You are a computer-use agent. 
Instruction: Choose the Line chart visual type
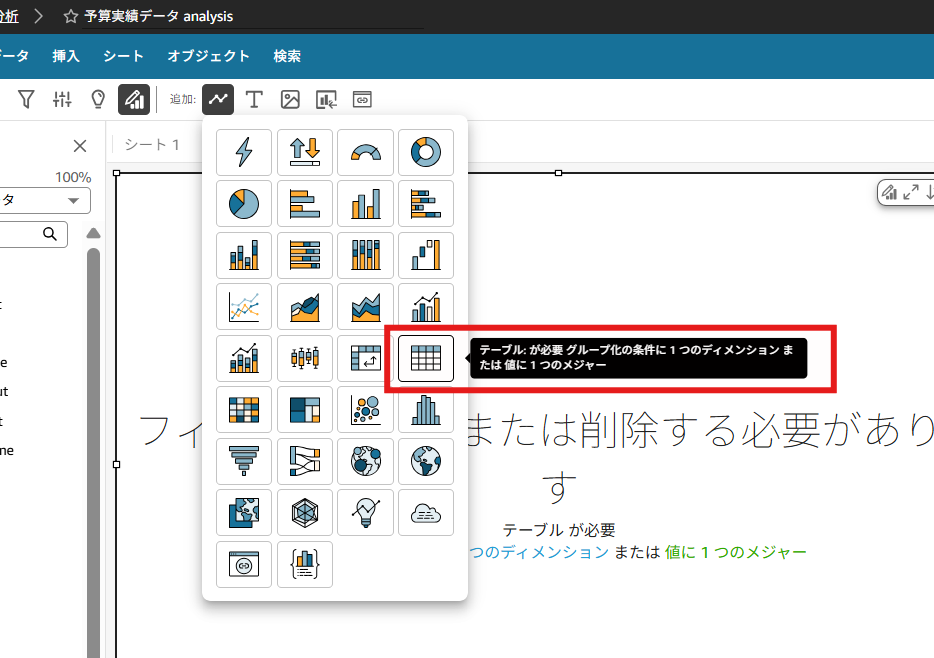(x=244, y=307)
